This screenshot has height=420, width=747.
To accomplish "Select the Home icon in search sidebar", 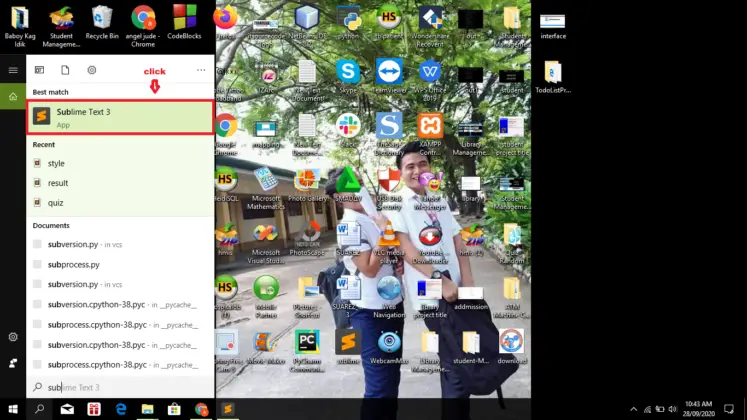I will tap(13, 96).
